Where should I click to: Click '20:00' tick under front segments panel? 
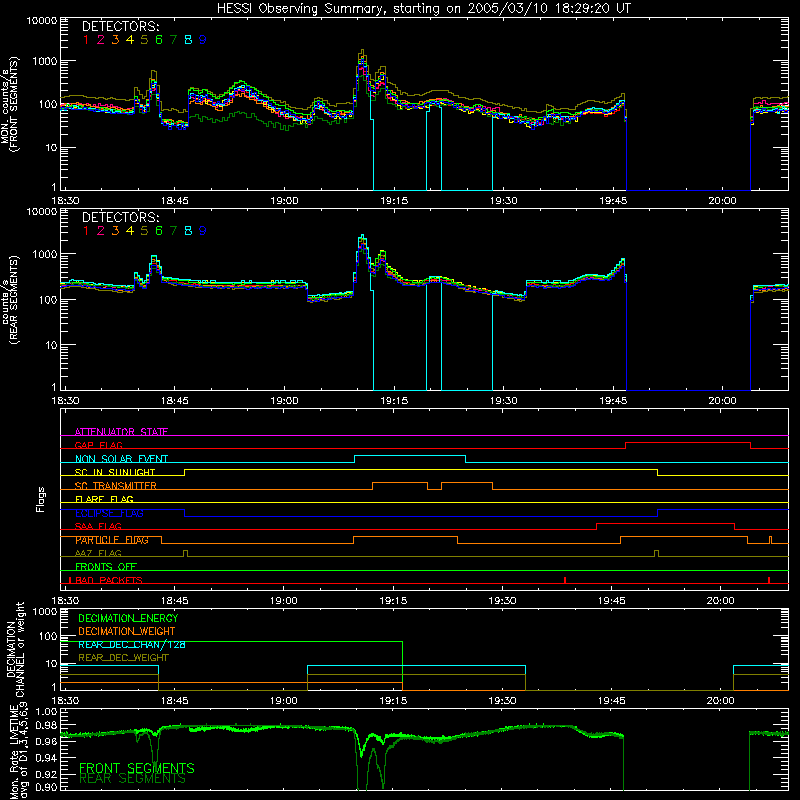(722, 201)
